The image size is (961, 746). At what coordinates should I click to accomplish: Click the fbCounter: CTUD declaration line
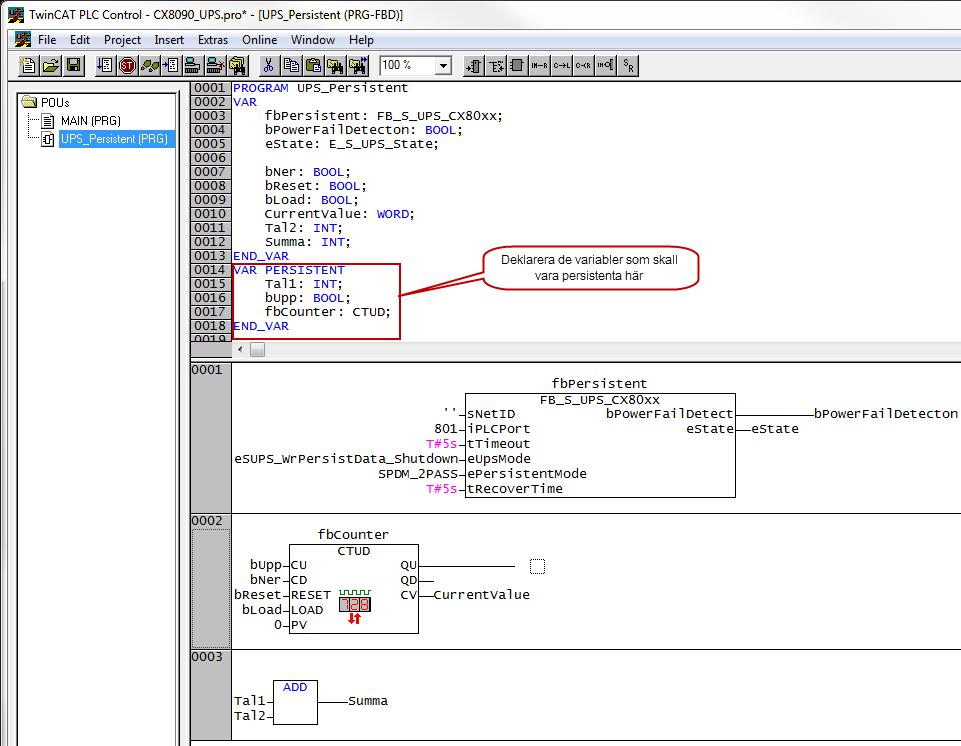click(x=327, y=312)
